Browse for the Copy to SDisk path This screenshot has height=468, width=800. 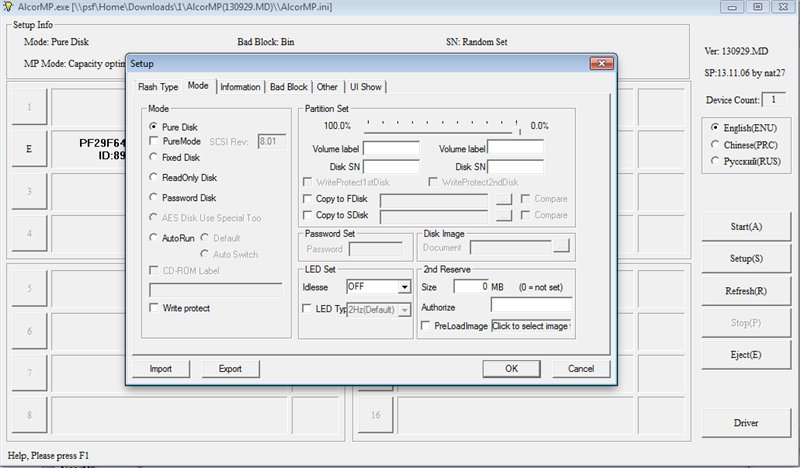504,215
